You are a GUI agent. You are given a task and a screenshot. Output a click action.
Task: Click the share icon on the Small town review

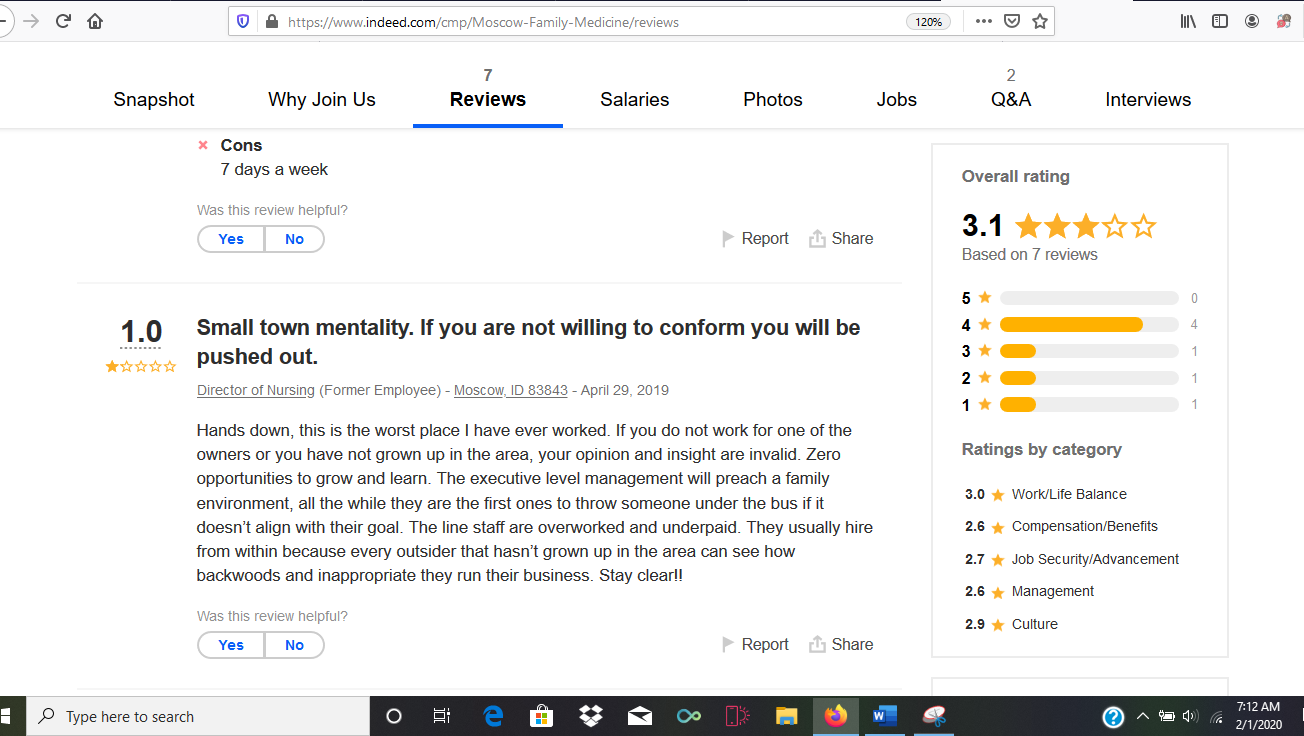click(817, 644)
